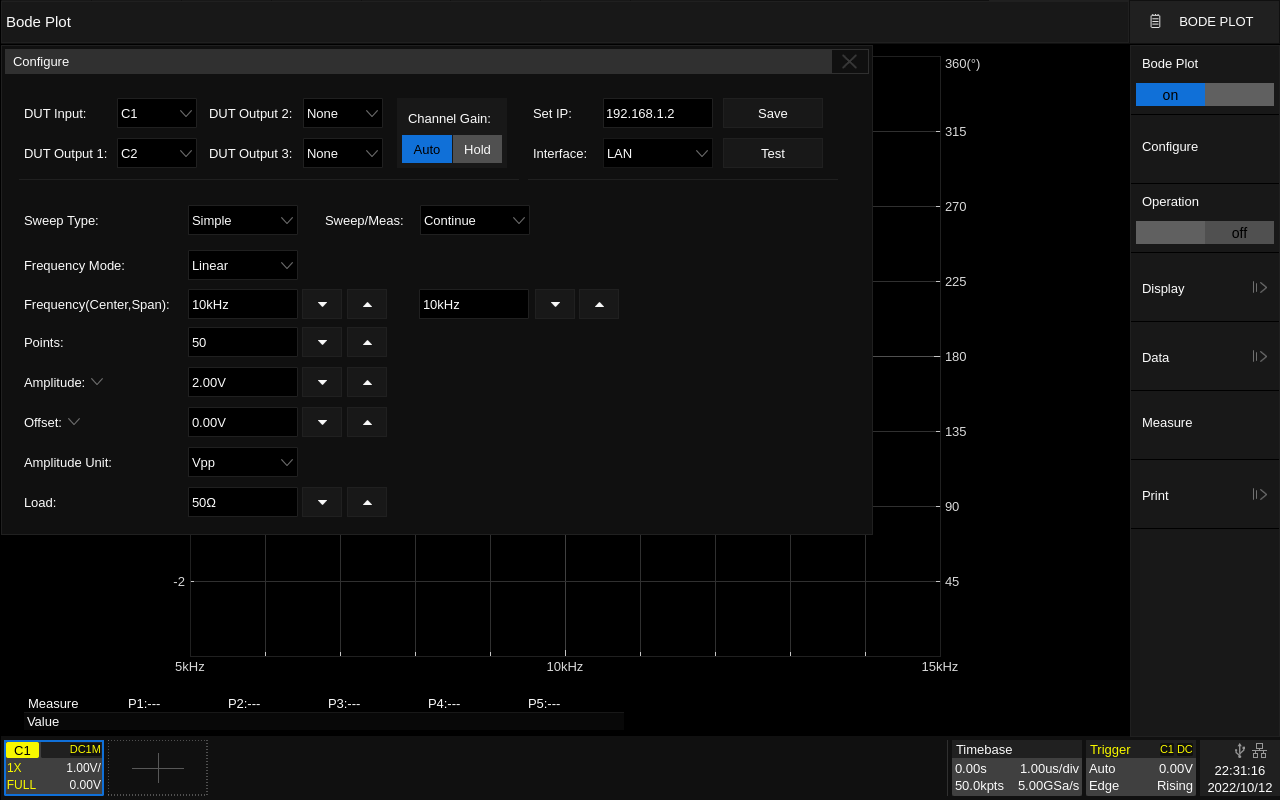Open the Data submenu
This screenshot has width=1280, height=800.
point(1204,357)
